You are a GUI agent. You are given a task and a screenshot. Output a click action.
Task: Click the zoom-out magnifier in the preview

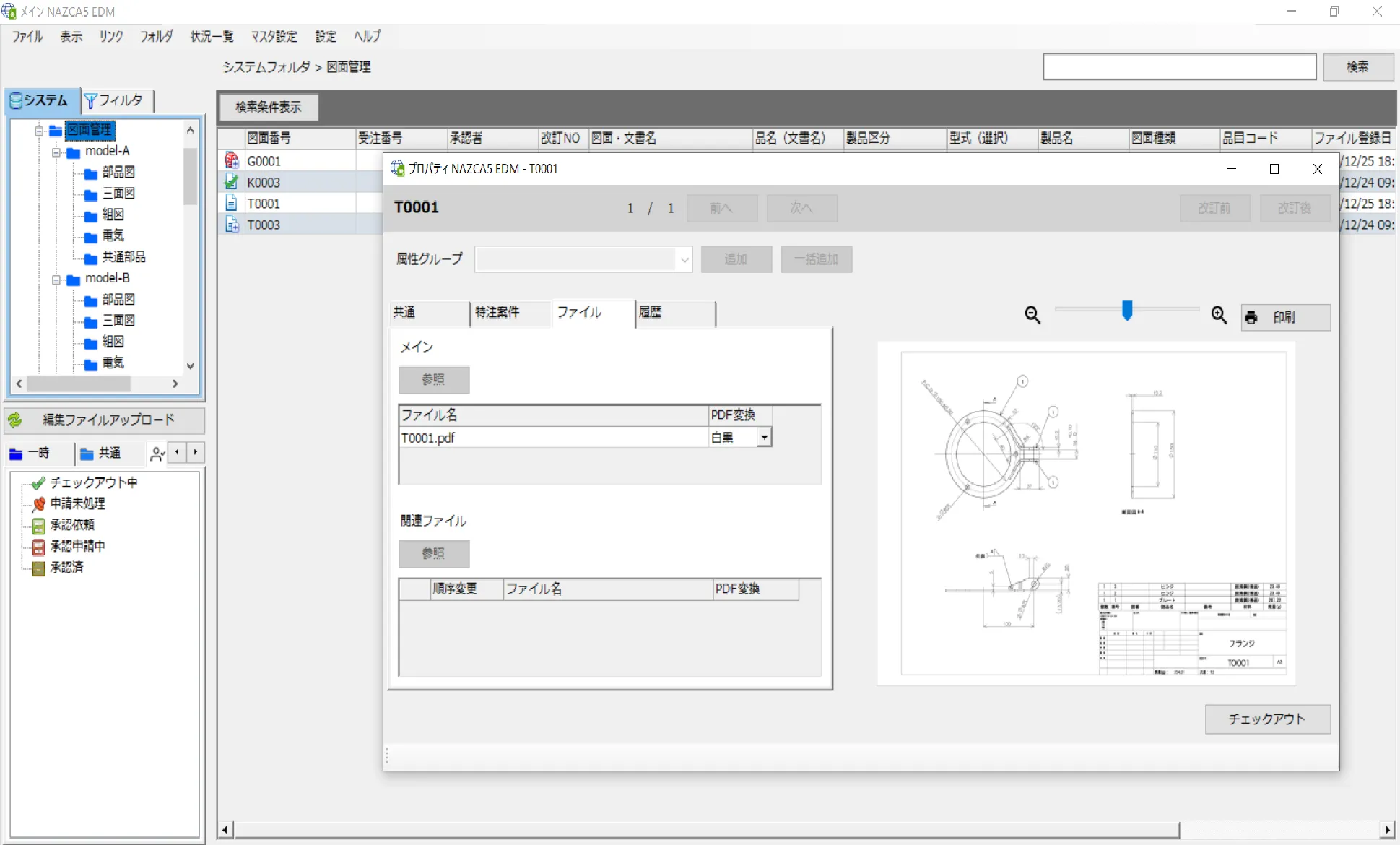click(x=1032, y=315)
